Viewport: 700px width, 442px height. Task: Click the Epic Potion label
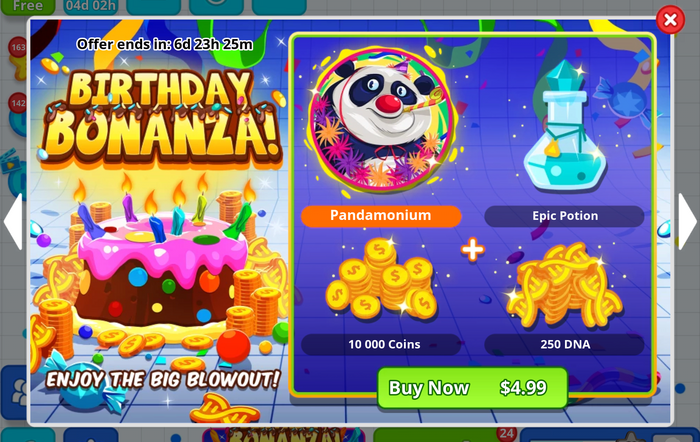(564, 216)
